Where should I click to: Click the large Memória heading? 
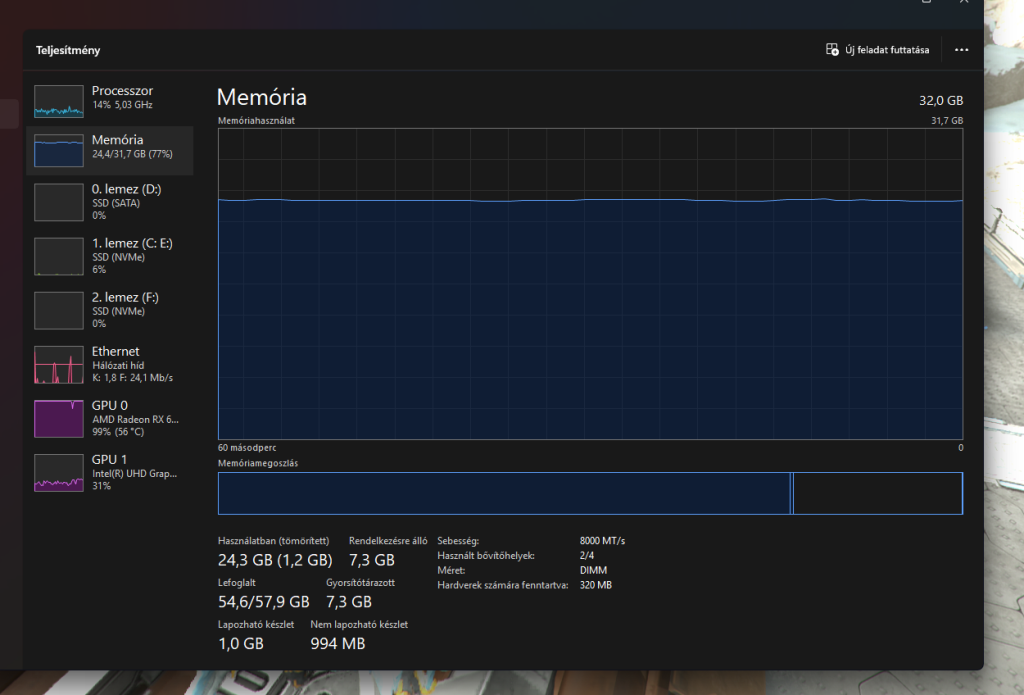262,98
